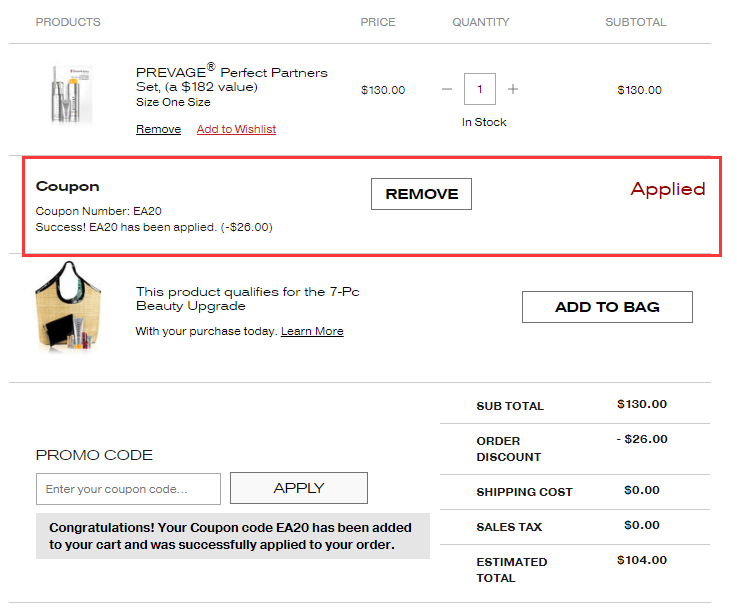Click the ORDER DISCOUNT value
The height and width of the screenshot is (611, 737).
pyautogui.click(x=642, y=439)
